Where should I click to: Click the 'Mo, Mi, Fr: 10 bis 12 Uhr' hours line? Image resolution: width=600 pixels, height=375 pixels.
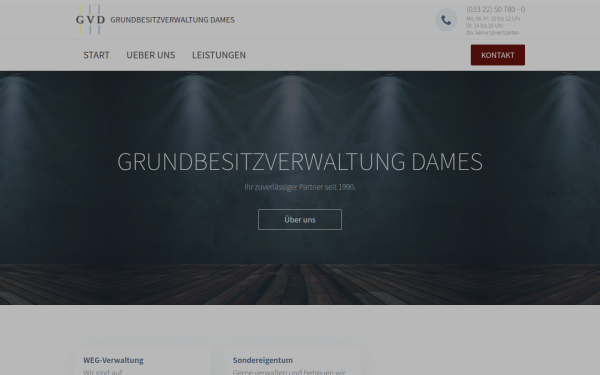tap(493, 18)
